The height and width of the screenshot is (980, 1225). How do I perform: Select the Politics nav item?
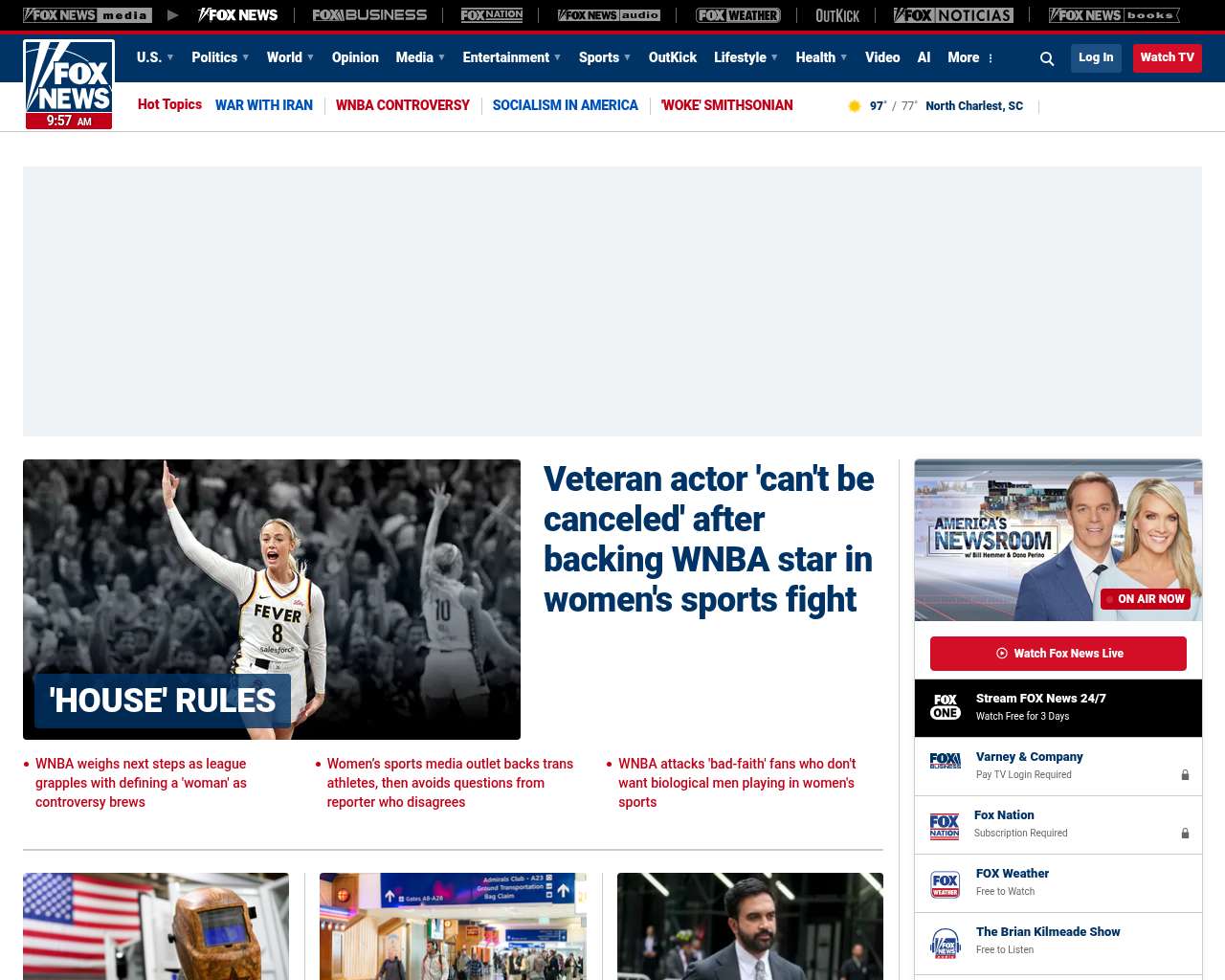click(x=214, y=57)
